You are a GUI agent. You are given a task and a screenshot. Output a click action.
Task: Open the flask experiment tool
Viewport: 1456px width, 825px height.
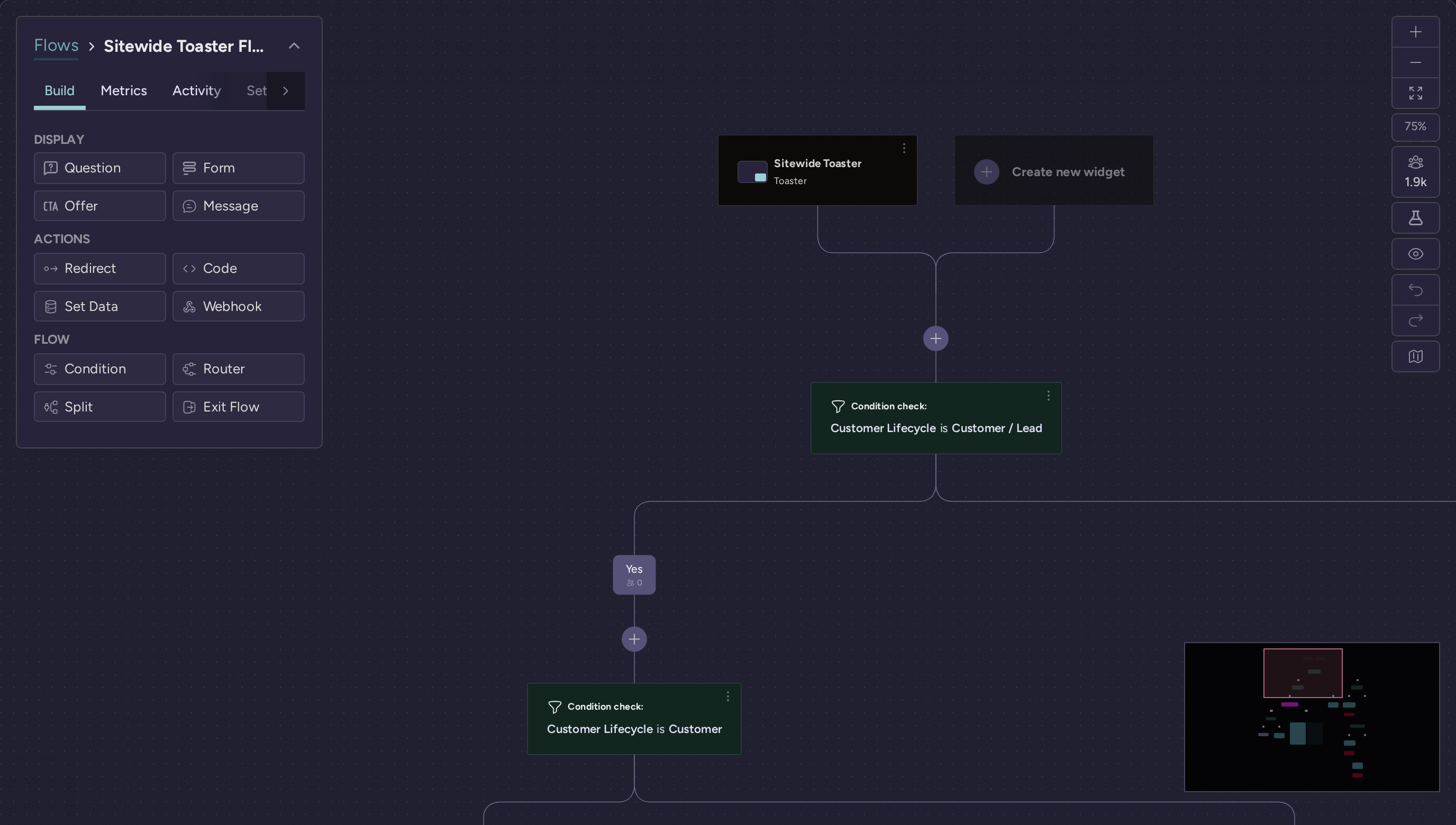pyautogui.click(x=1415, y=217)
